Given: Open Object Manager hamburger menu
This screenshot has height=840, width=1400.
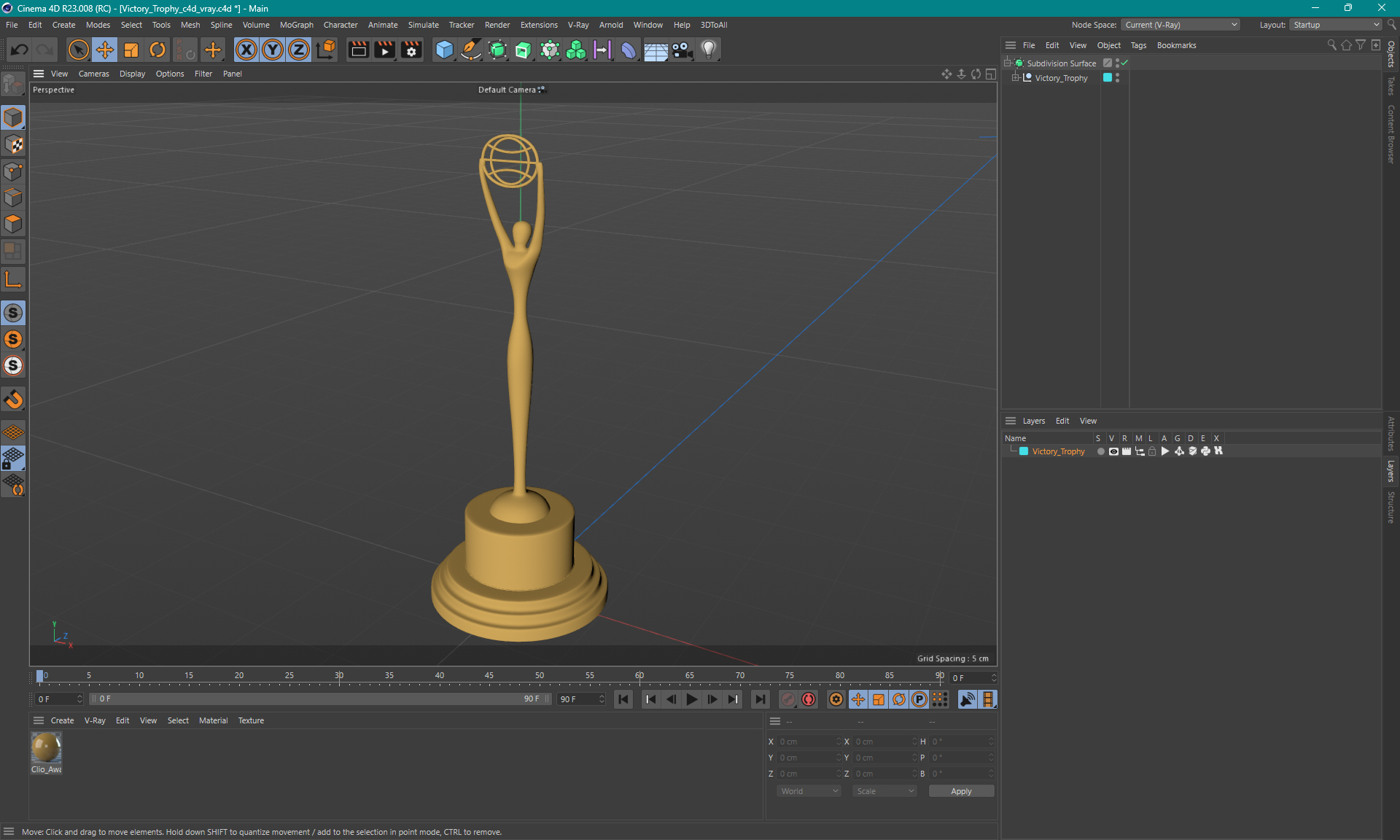Looking at the screenshot, I should point(1011,45).
